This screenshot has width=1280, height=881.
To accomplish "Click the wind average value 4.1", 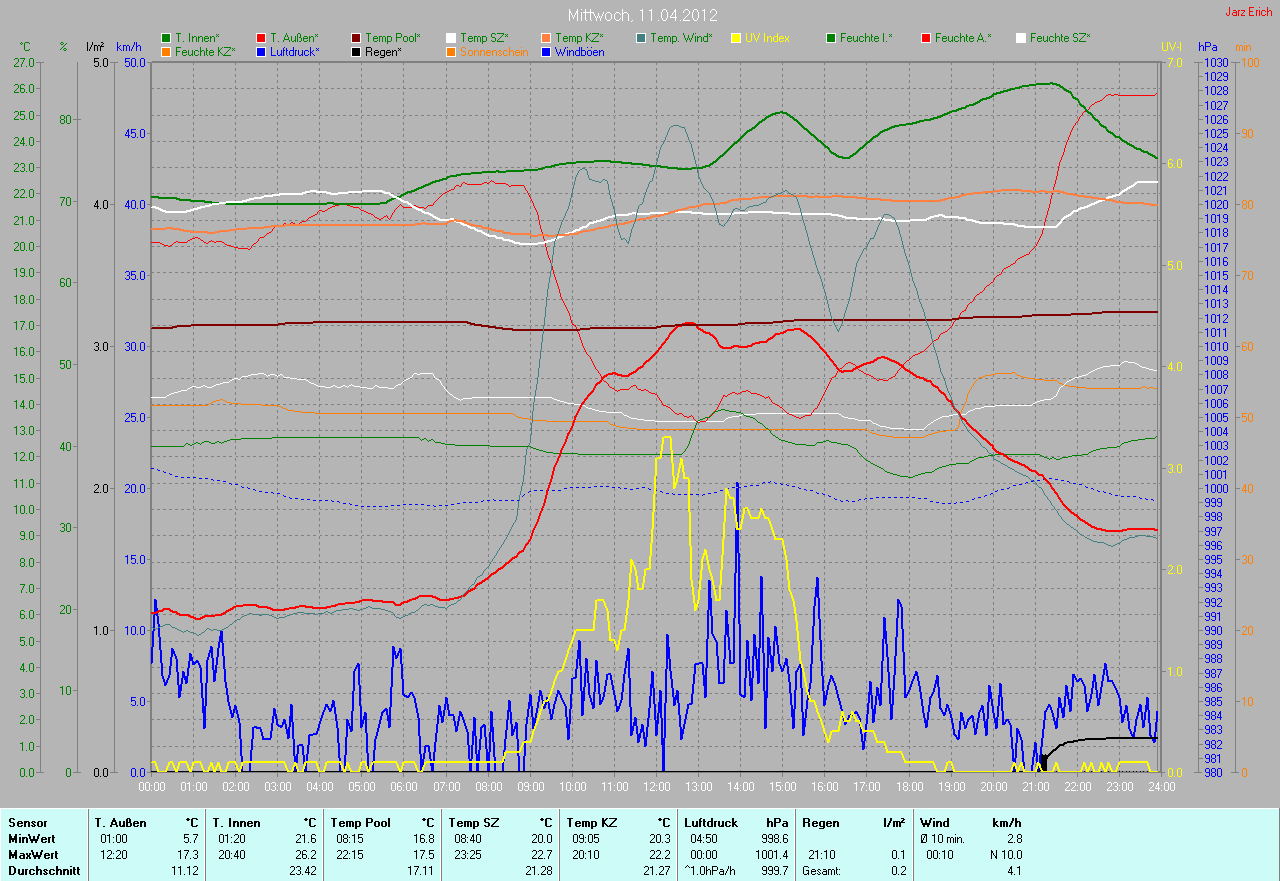I will (1015, 871).
